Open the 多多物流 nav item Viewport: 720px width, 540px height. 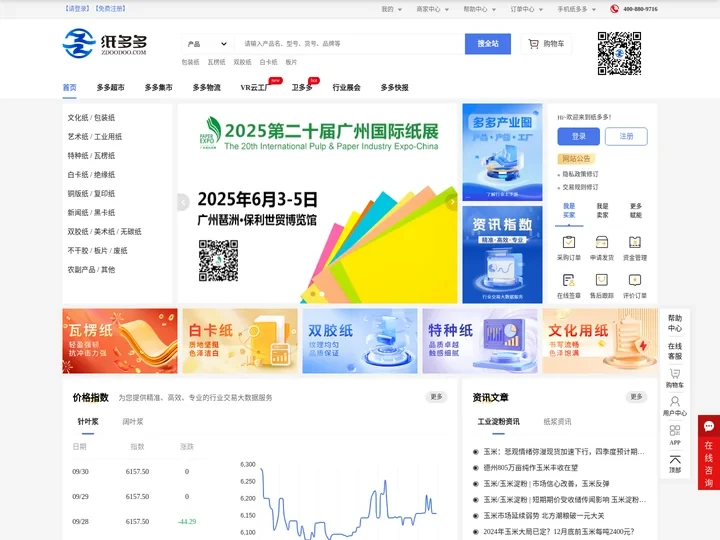click(x=207, y=88)
